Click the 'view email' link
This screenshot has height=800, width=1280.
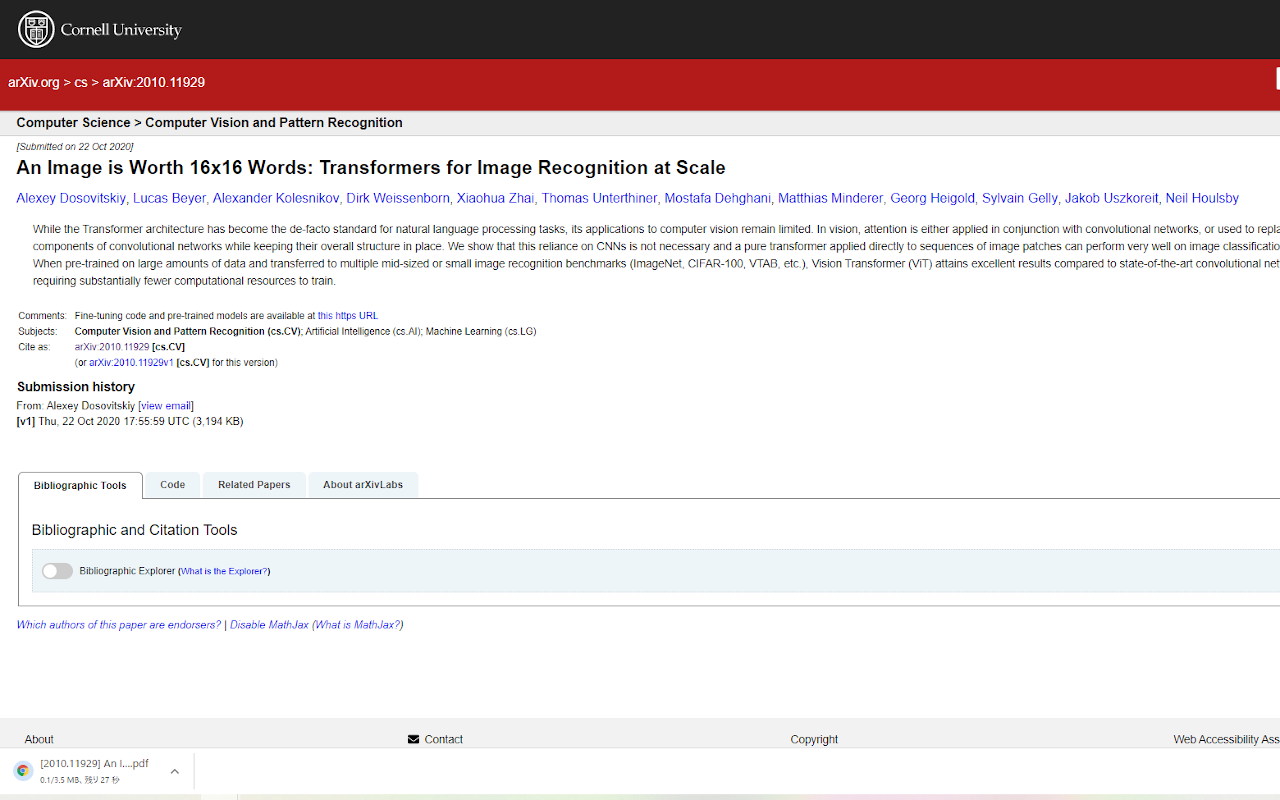point(165,405)
